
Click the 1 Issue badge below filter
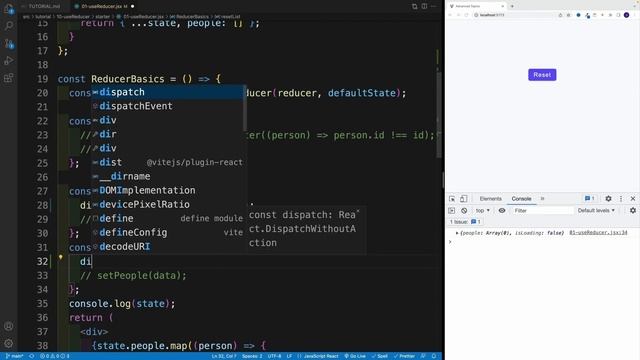tap(465, 222)
